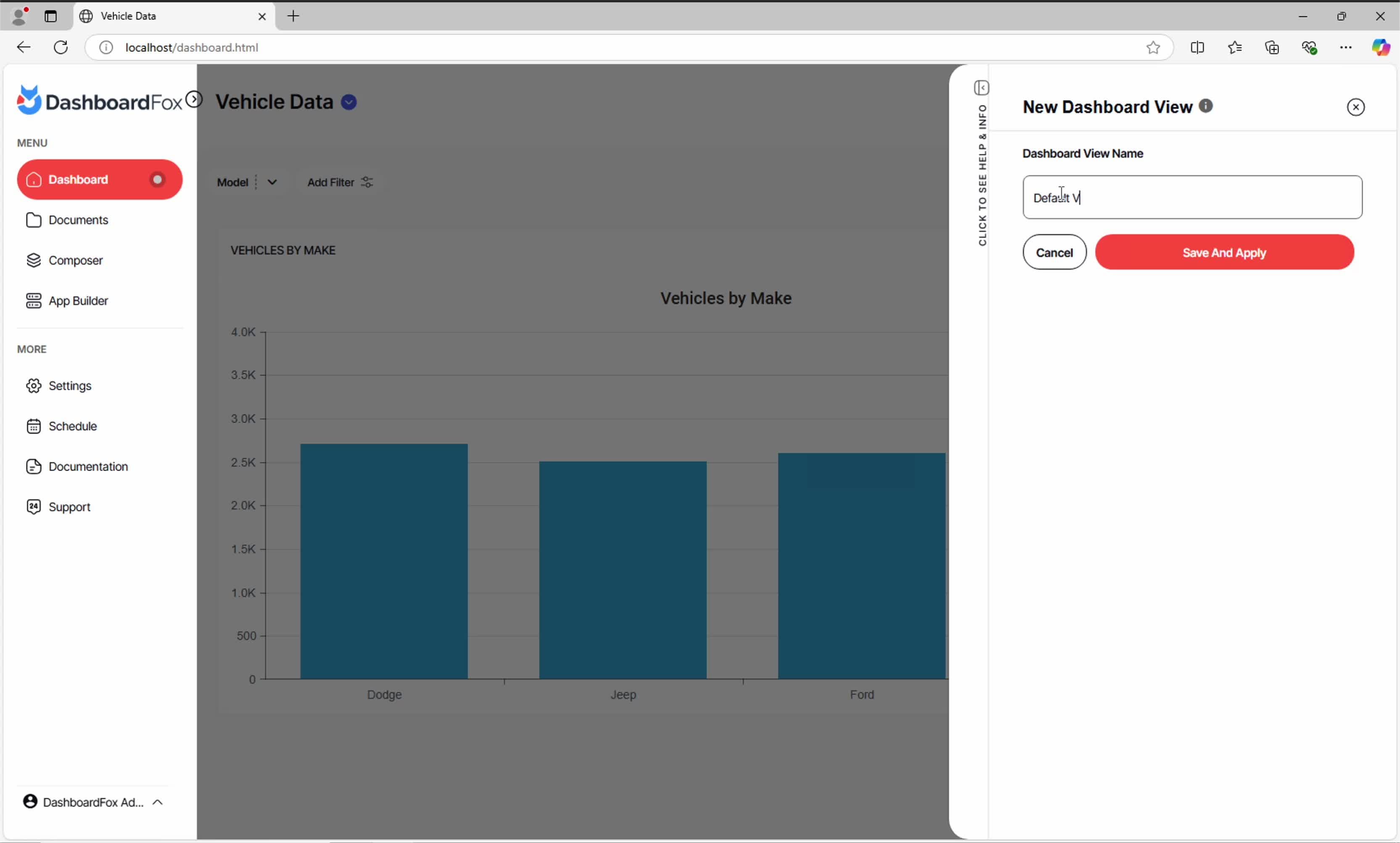1400x843 pixels.
Task: Click the DashboardFox logo icon
Action: tap(29, 100)
